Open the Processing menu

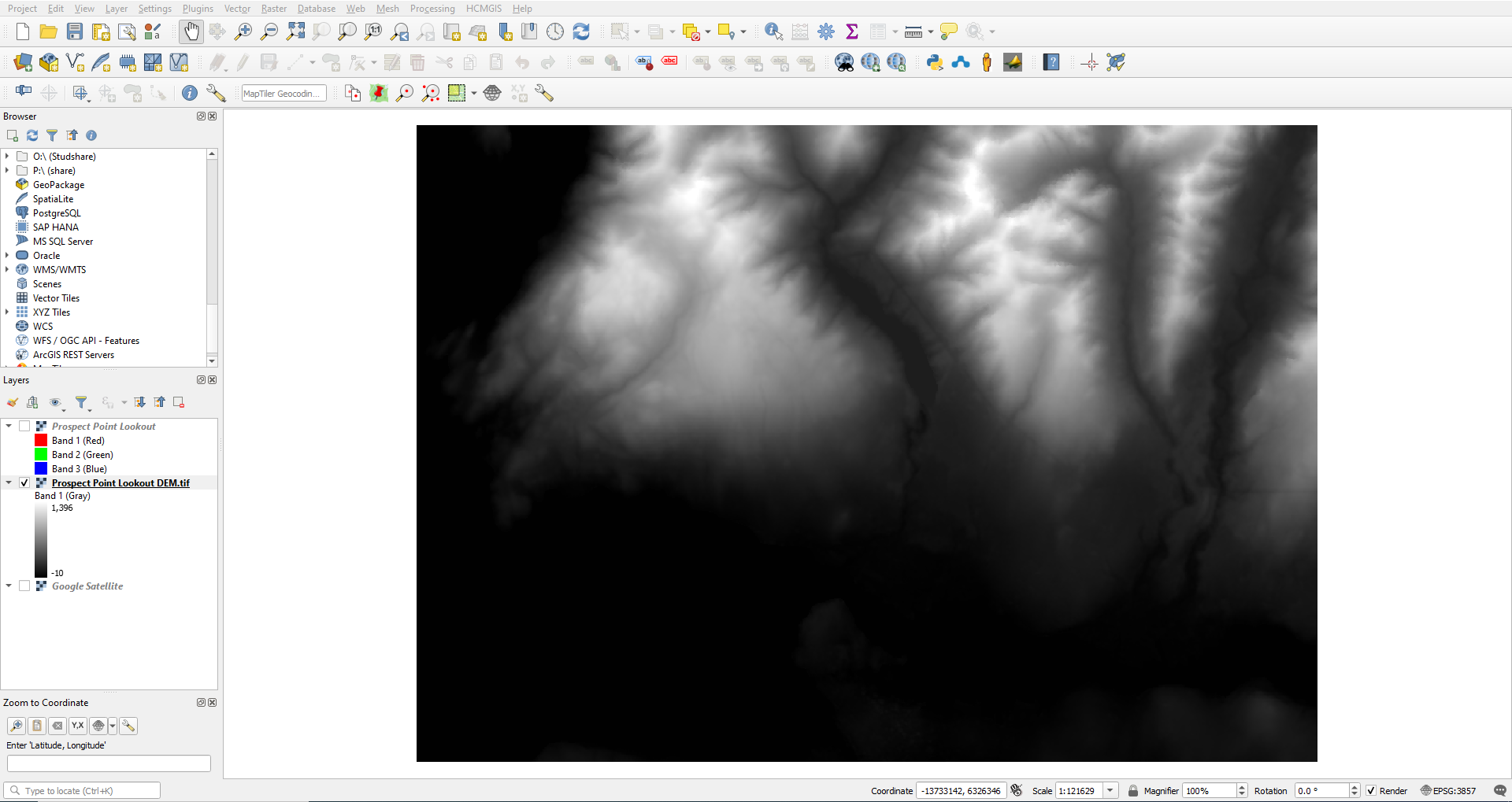tap(432, 9)
